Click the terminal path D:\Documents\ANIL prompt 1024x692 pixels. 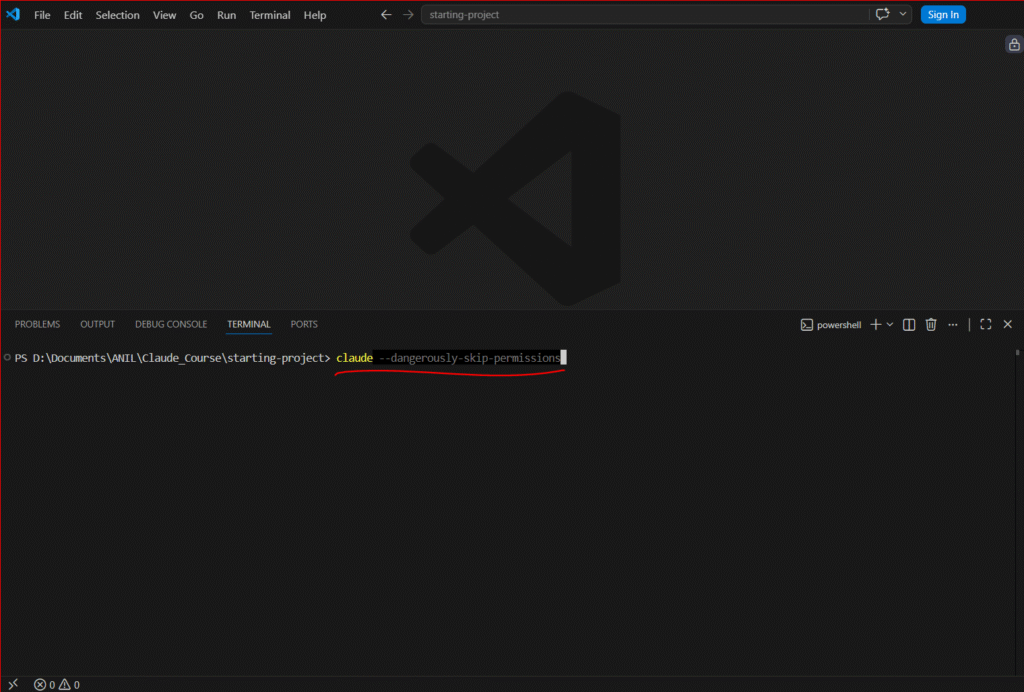click(x=172, y=358)
